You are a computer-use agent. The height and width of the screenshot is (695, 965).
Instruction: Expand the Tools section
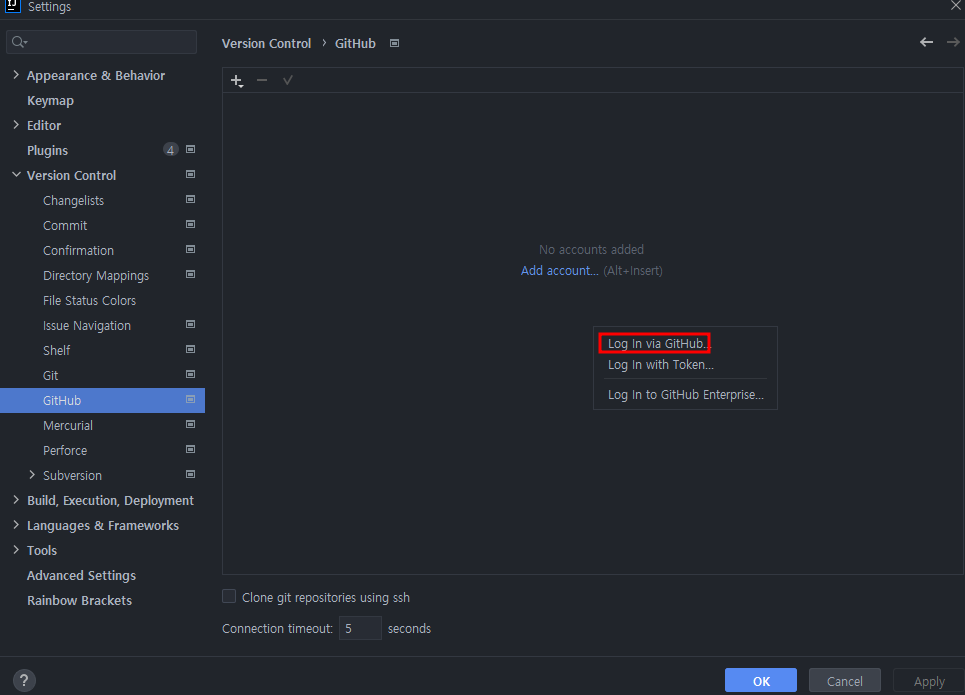[x=16, y=550]
